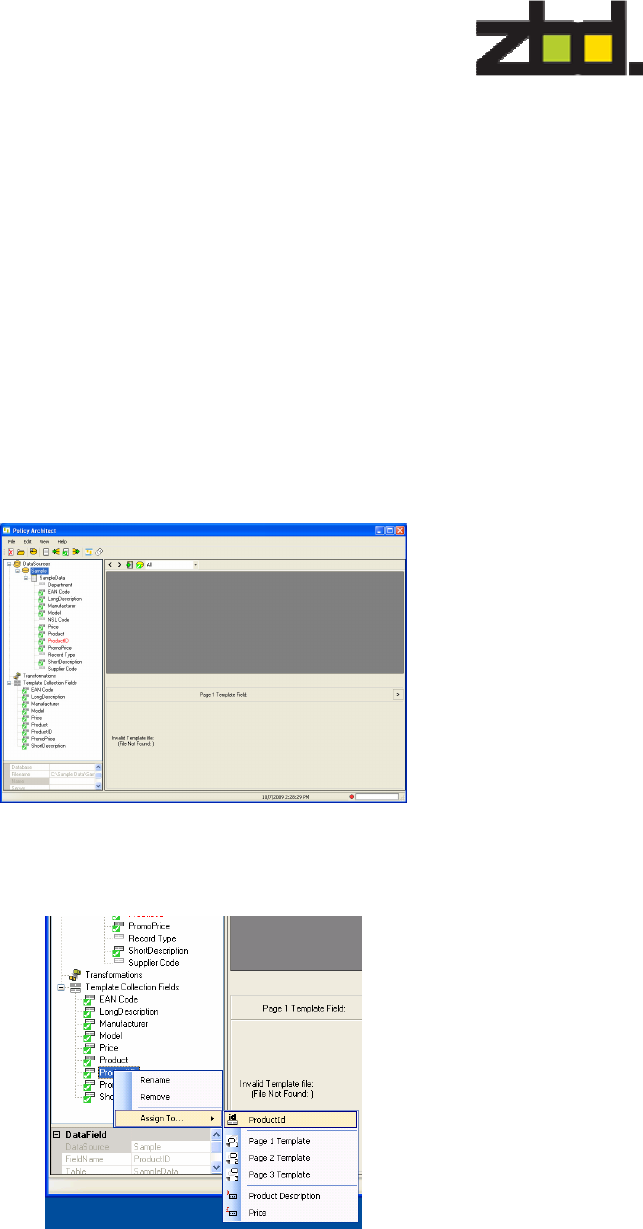Select LongDescription in the lower screenshot tree

(128, 1011)
